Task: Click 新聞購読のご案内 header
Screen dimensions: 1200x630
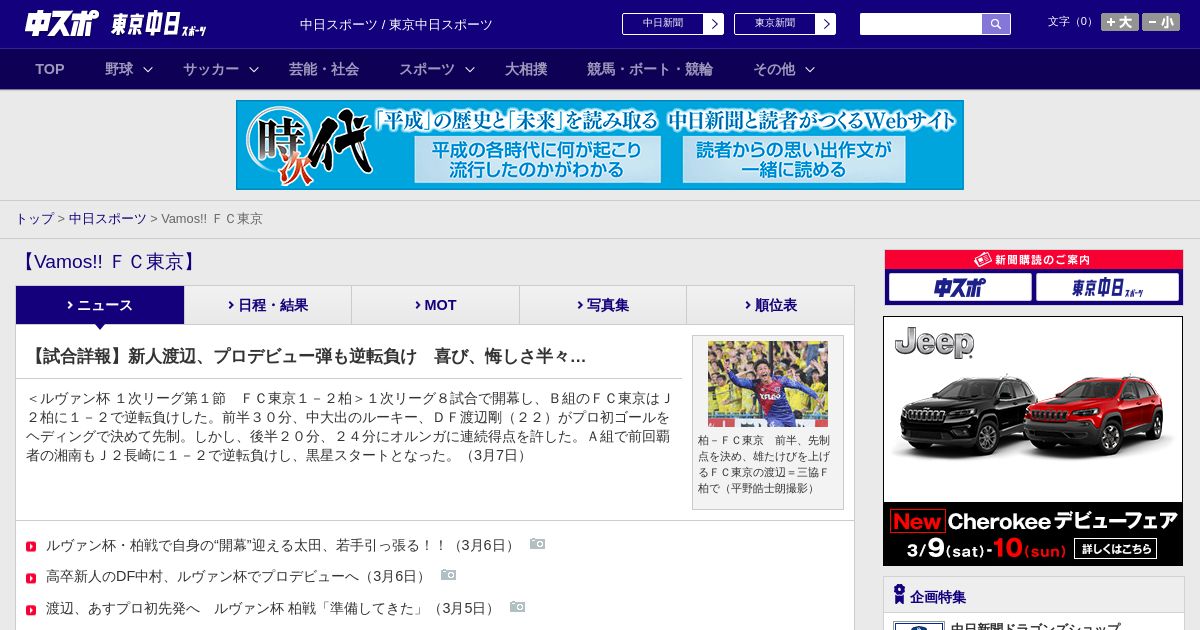Action: click(1034, 260)
